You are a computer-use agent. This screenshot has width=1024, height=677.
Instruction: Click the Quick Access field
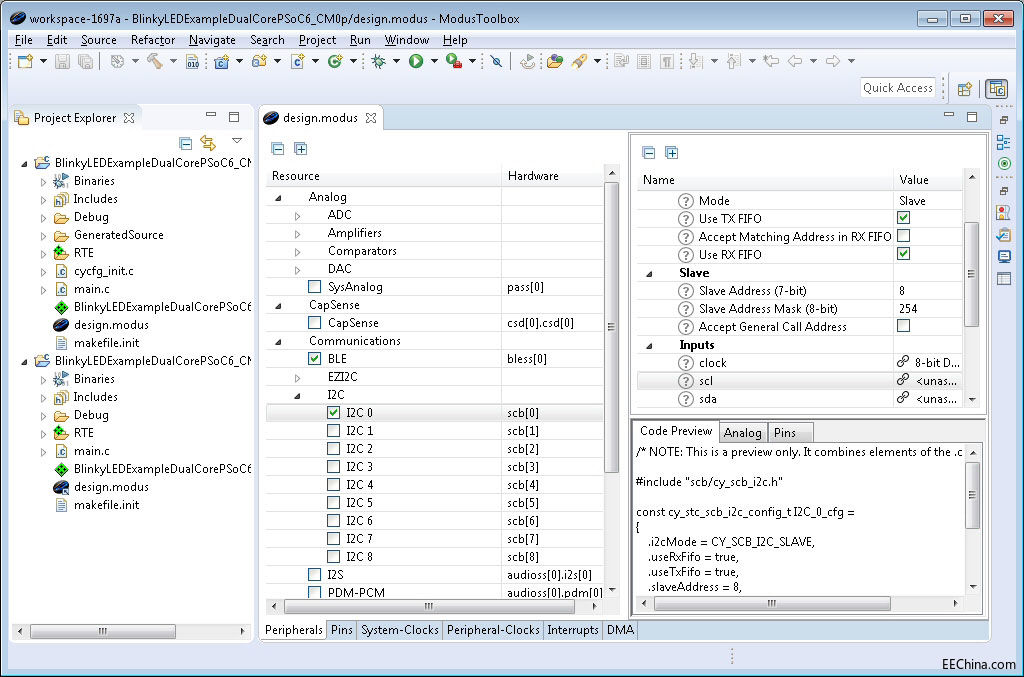click(897, 87)
